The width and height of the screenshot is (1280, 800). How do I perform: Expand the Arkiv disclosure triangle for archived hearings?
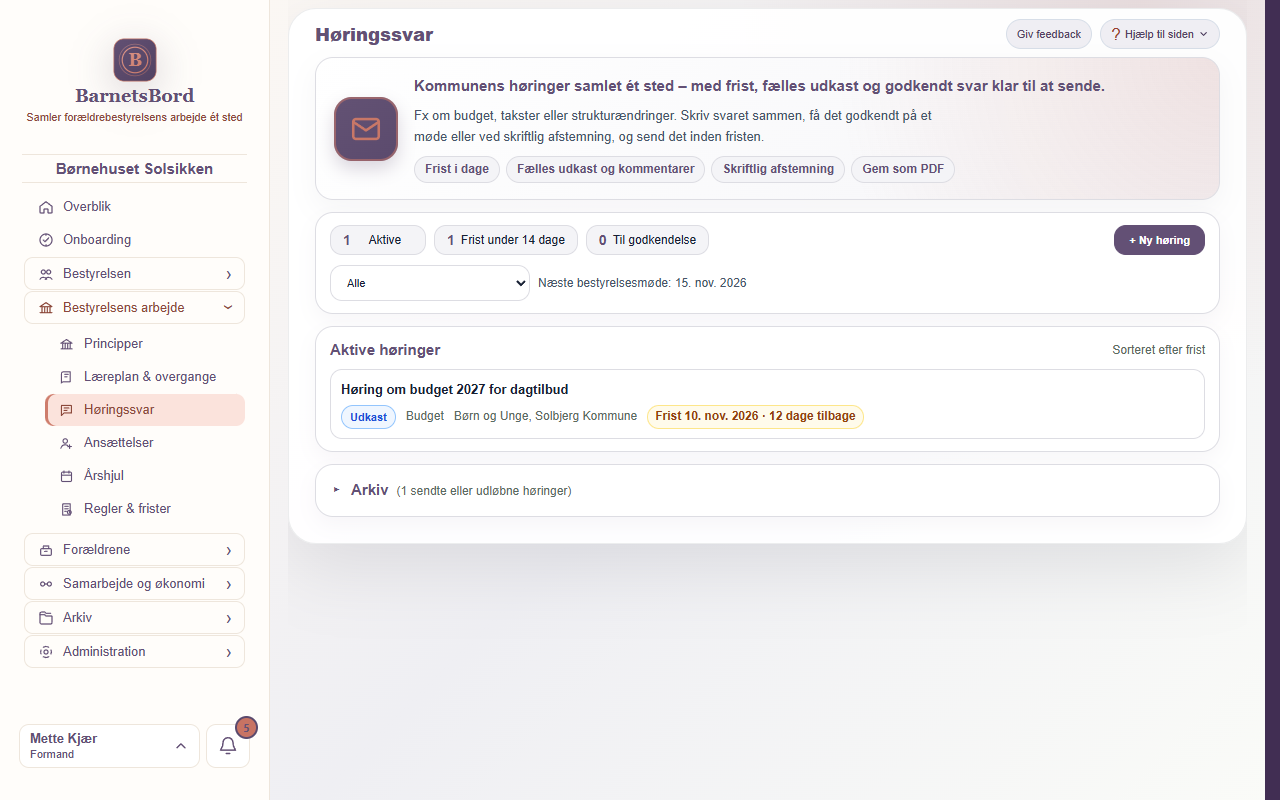click(x=336, y=490)
